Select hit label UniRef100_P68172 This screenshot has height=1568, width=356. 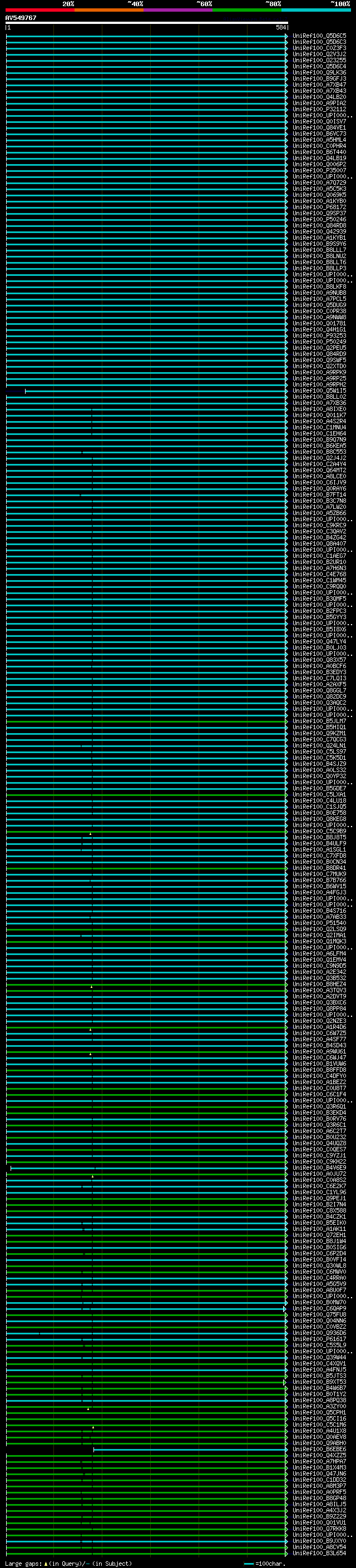319,207
